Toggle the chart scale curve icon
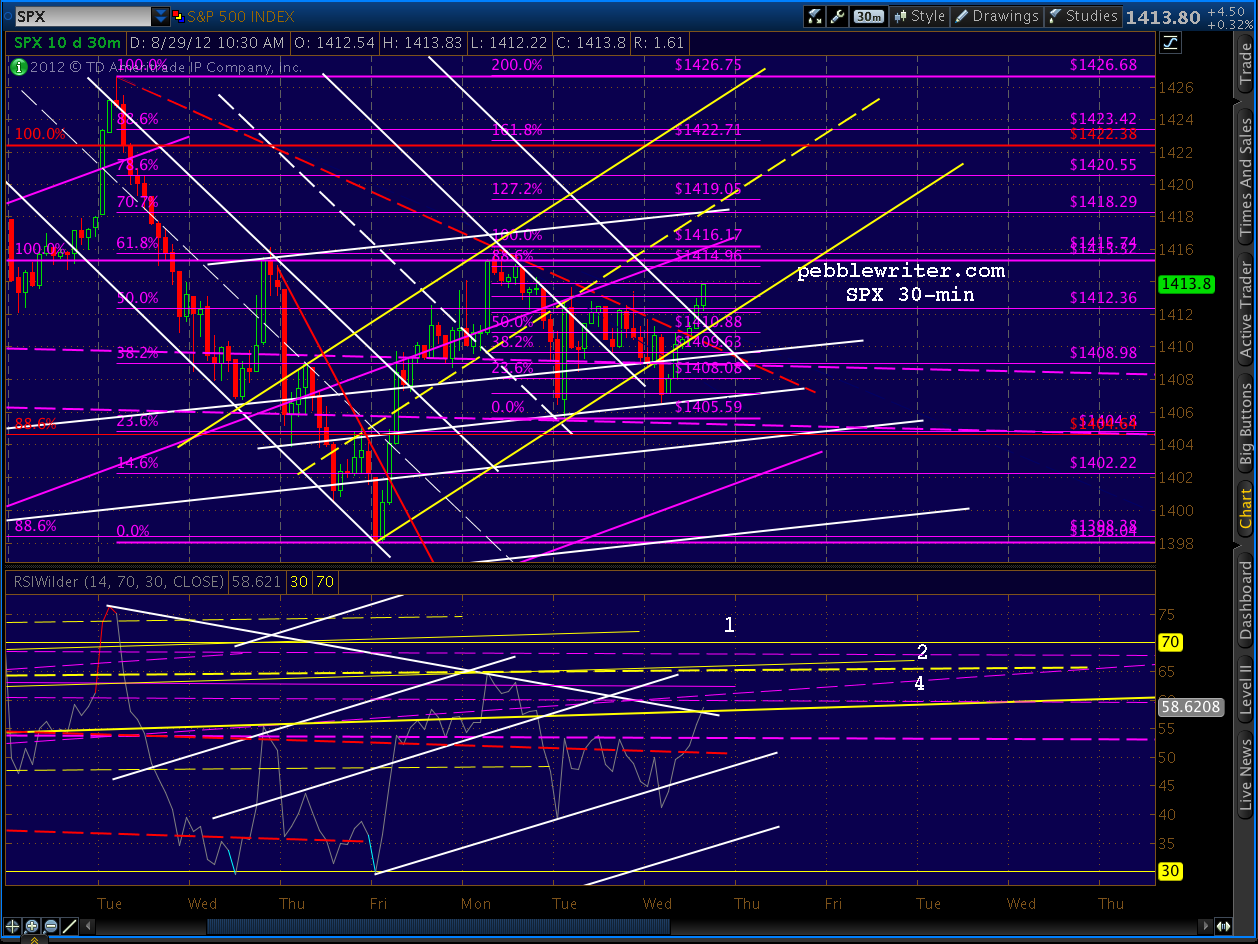This screenshot has height=944, width=1258. (1169, 43)
